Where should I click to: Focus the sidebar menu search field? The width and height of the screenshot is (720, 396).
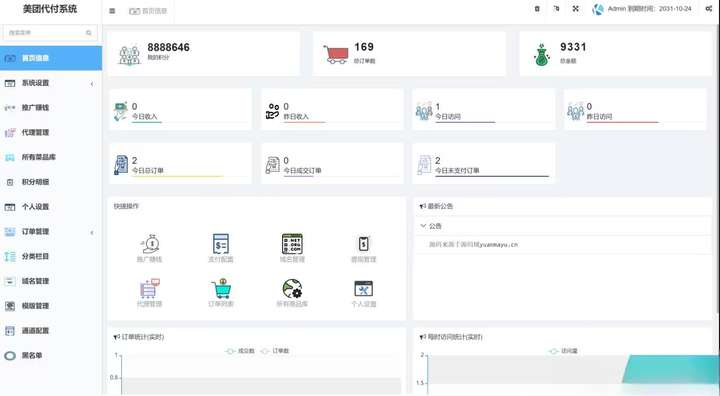pyautogui.click(x=50, y=33)
